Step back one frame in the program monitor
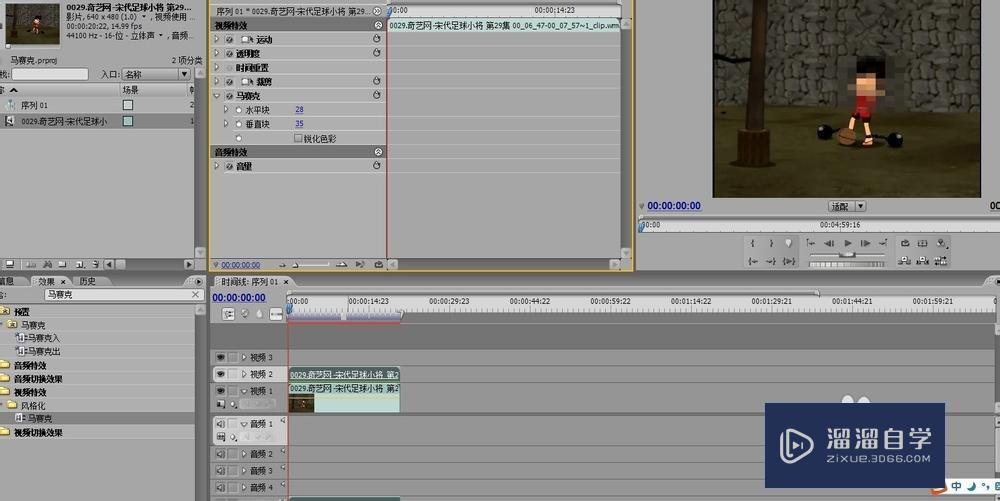Viewport: 1000px width, 501px height. pyautogui.click(x=829, y=243)
